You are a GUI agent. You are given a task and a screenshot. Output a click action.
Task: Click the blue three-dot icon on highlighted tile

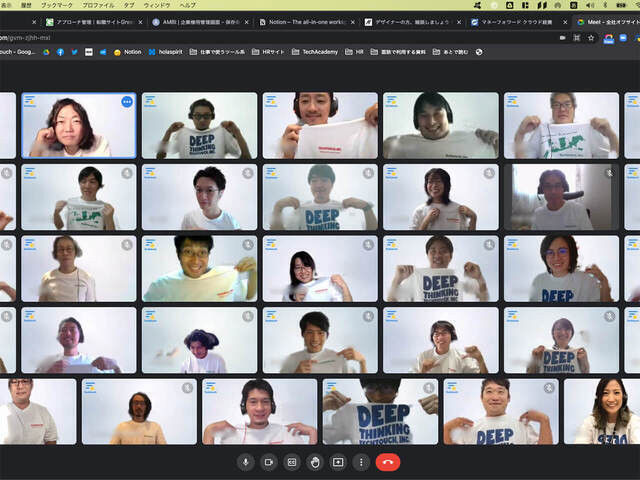(x=127, y=101)
